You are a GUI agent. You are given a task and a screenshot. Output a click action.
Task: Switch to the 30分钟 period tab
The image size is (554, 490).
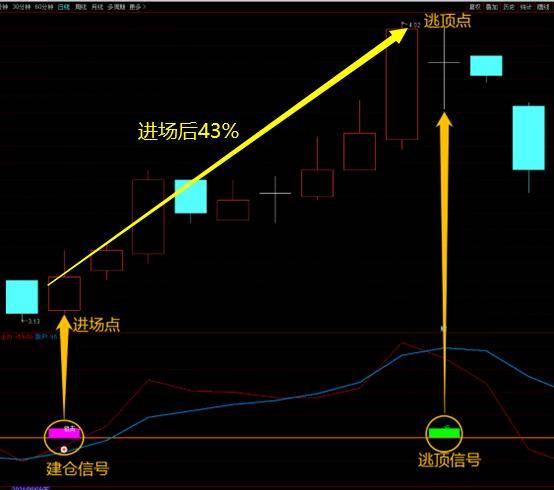pyautogui.click(x=22, y=7)
